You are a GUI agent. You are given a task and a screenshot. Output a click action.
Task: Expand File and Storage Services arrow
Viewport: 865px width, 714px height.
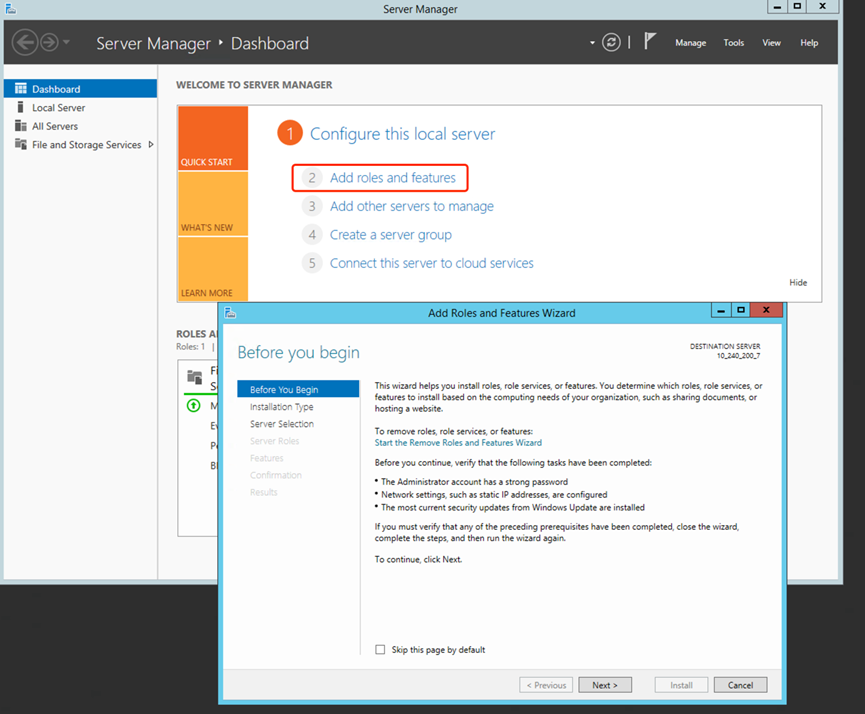click(x=151, y=145)
